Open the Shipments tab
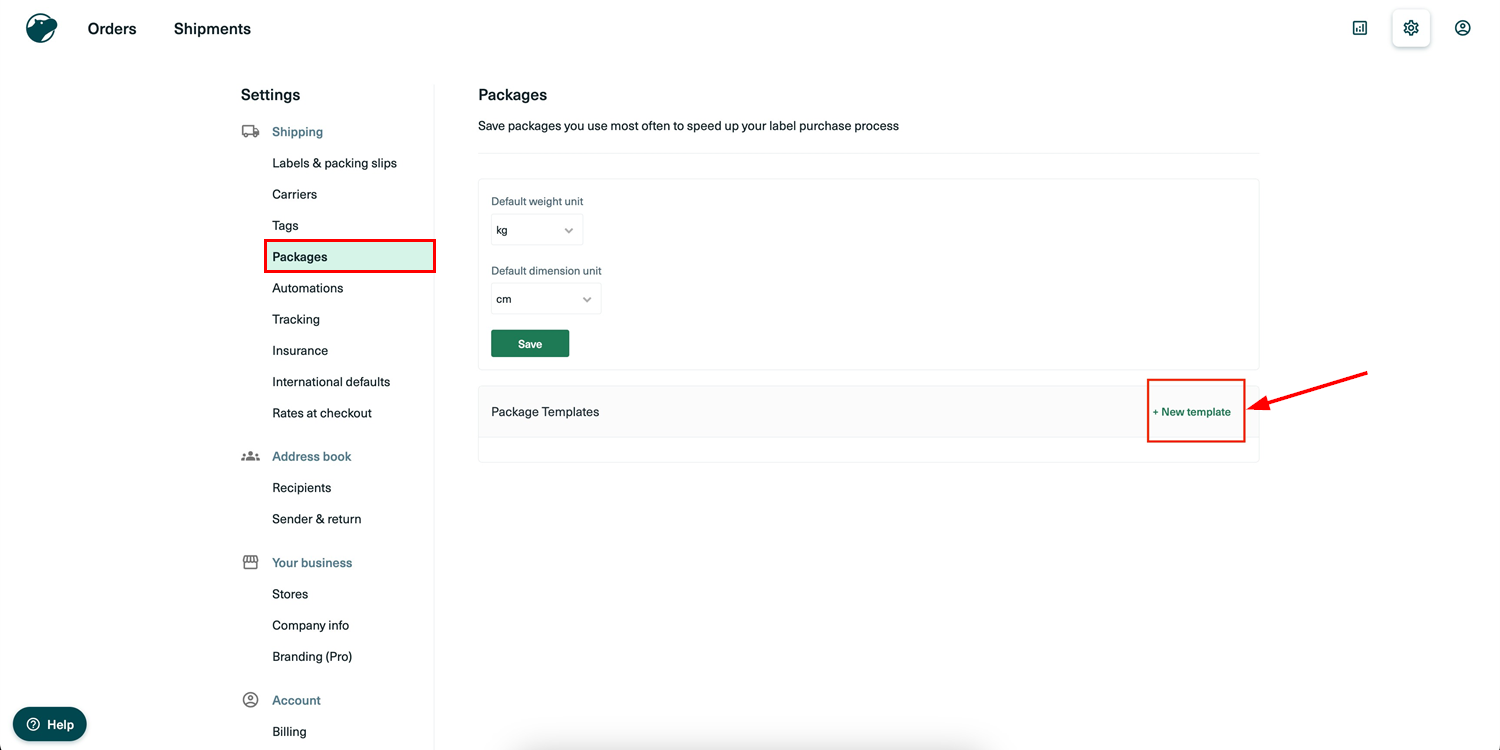 click(212, 29)
